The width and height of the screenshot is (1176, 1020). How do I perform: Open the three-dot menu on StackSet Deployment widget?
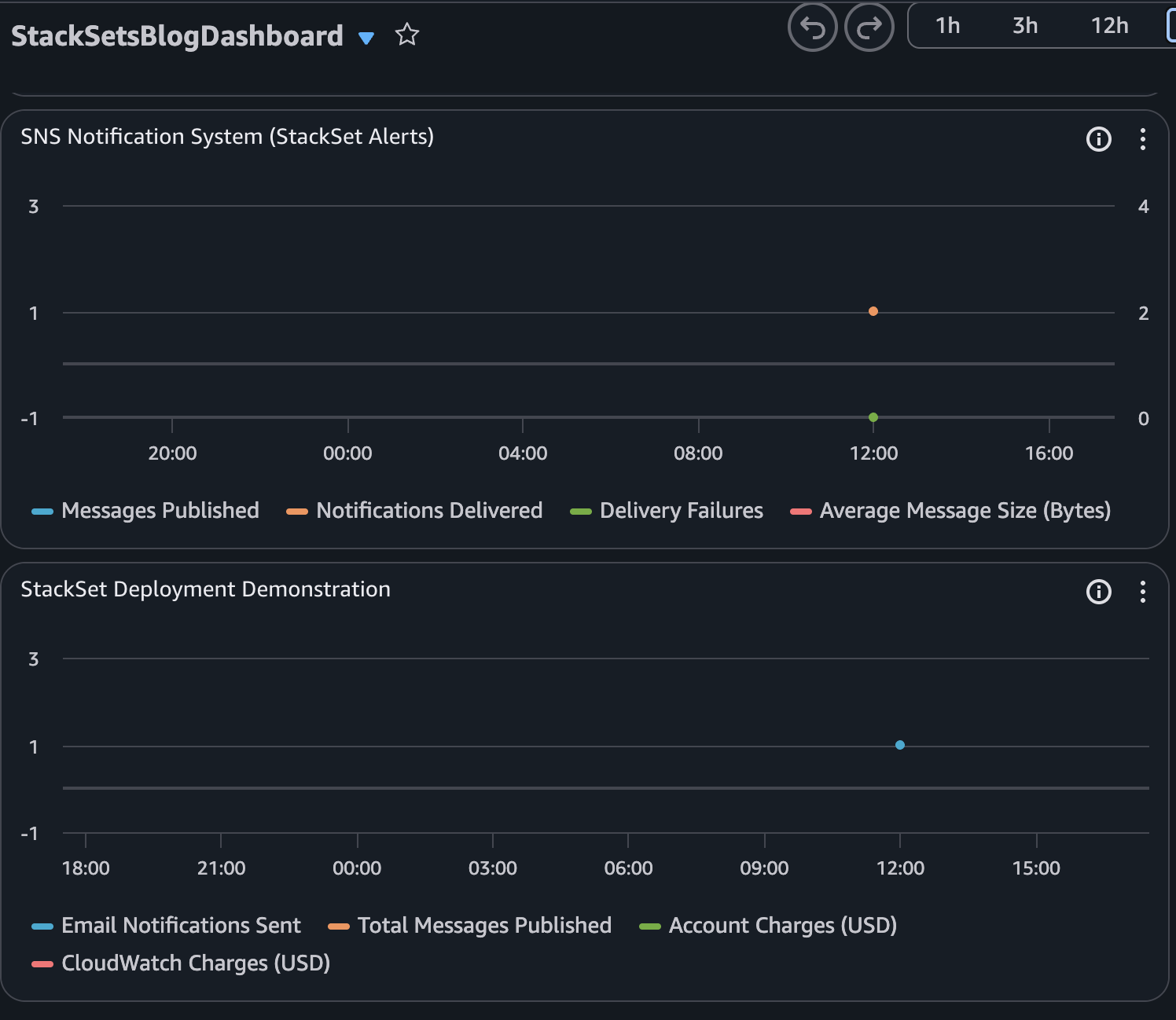click(1143, 592)
